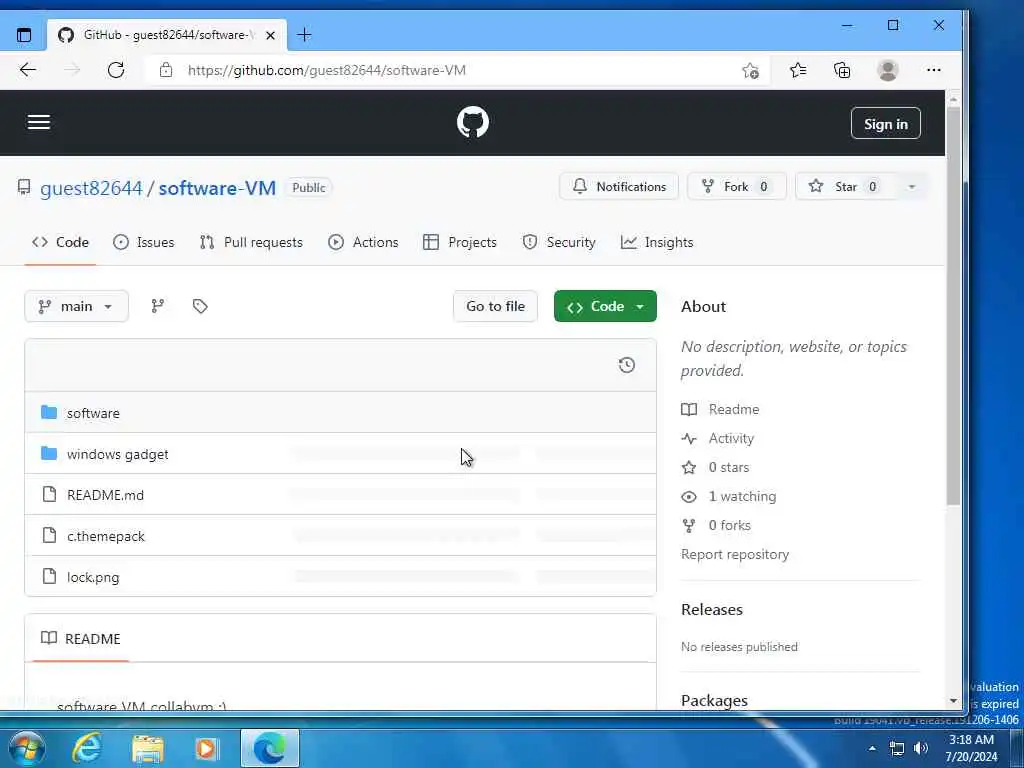The image size is (1024, 768).
Task: Launch Internet Explorer from taskbar
Action: [87, 748]
